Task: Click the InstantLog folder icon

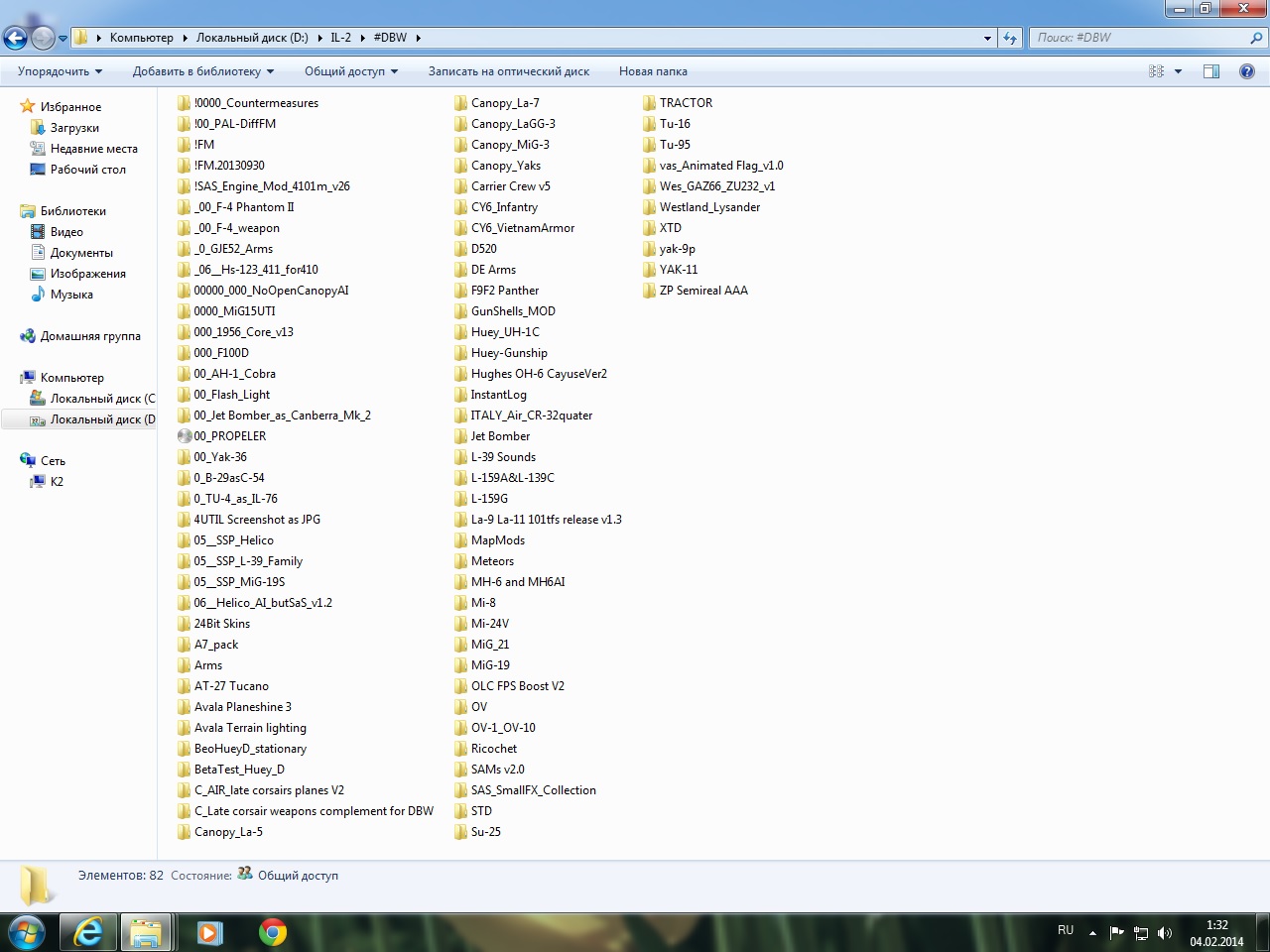Action: tap(461, 395)
